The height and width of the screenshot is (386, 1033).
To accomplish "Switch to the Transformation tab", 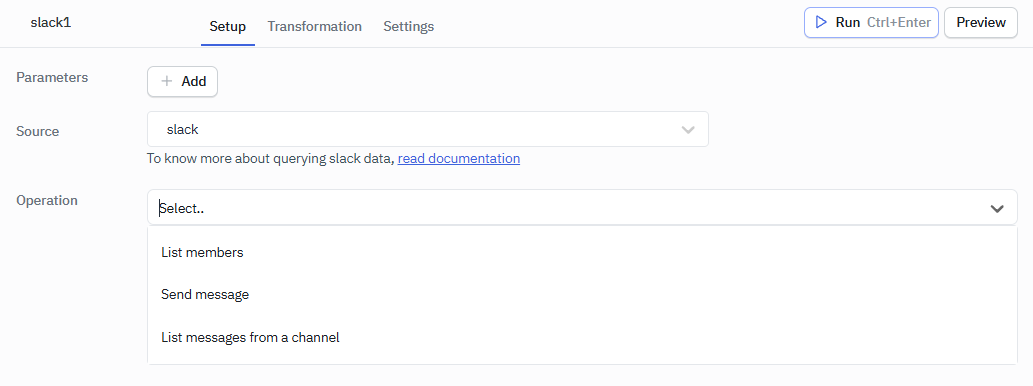I will [314, 26].
